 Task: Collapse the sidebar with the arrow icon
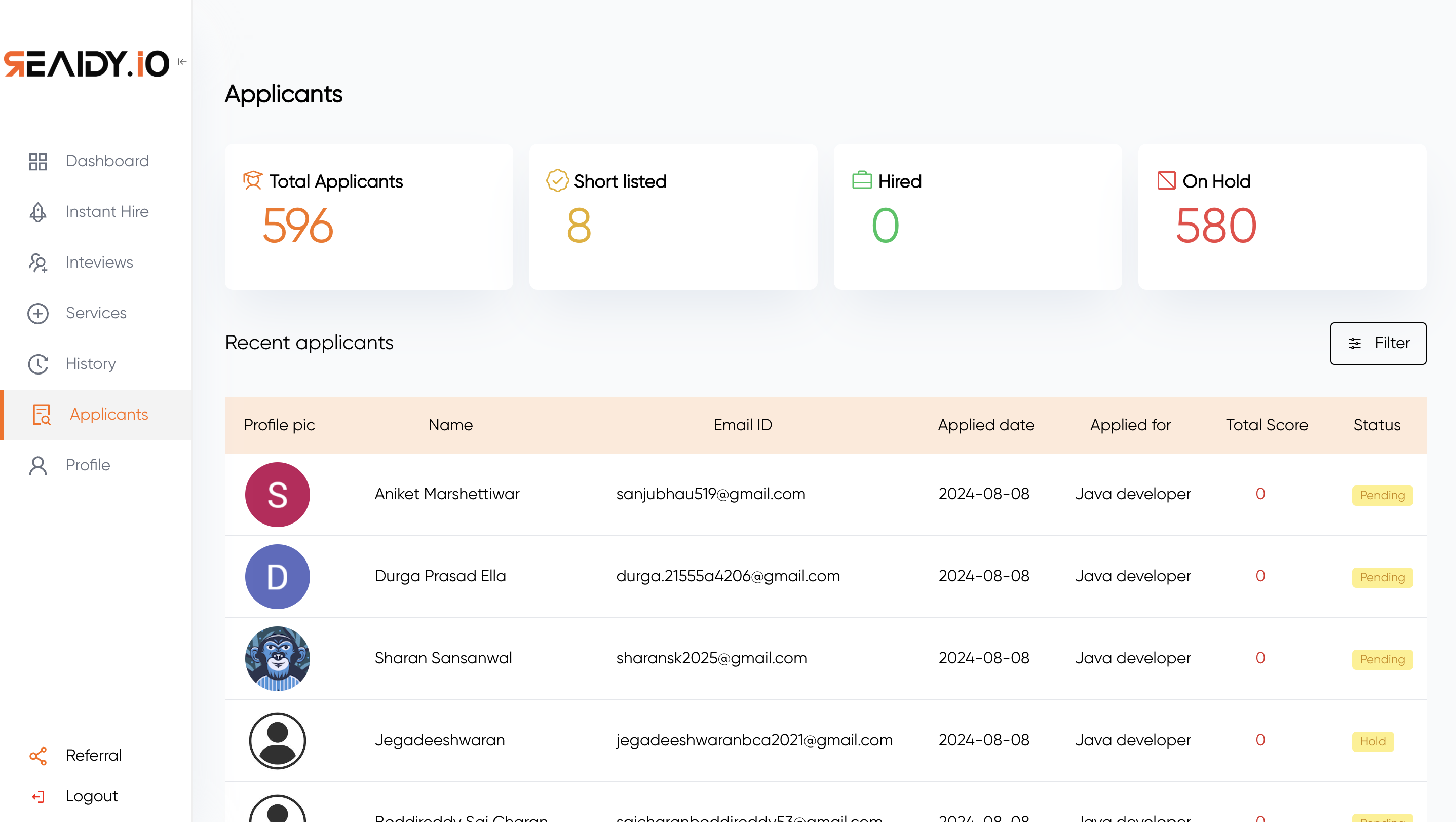coord(182,62)
